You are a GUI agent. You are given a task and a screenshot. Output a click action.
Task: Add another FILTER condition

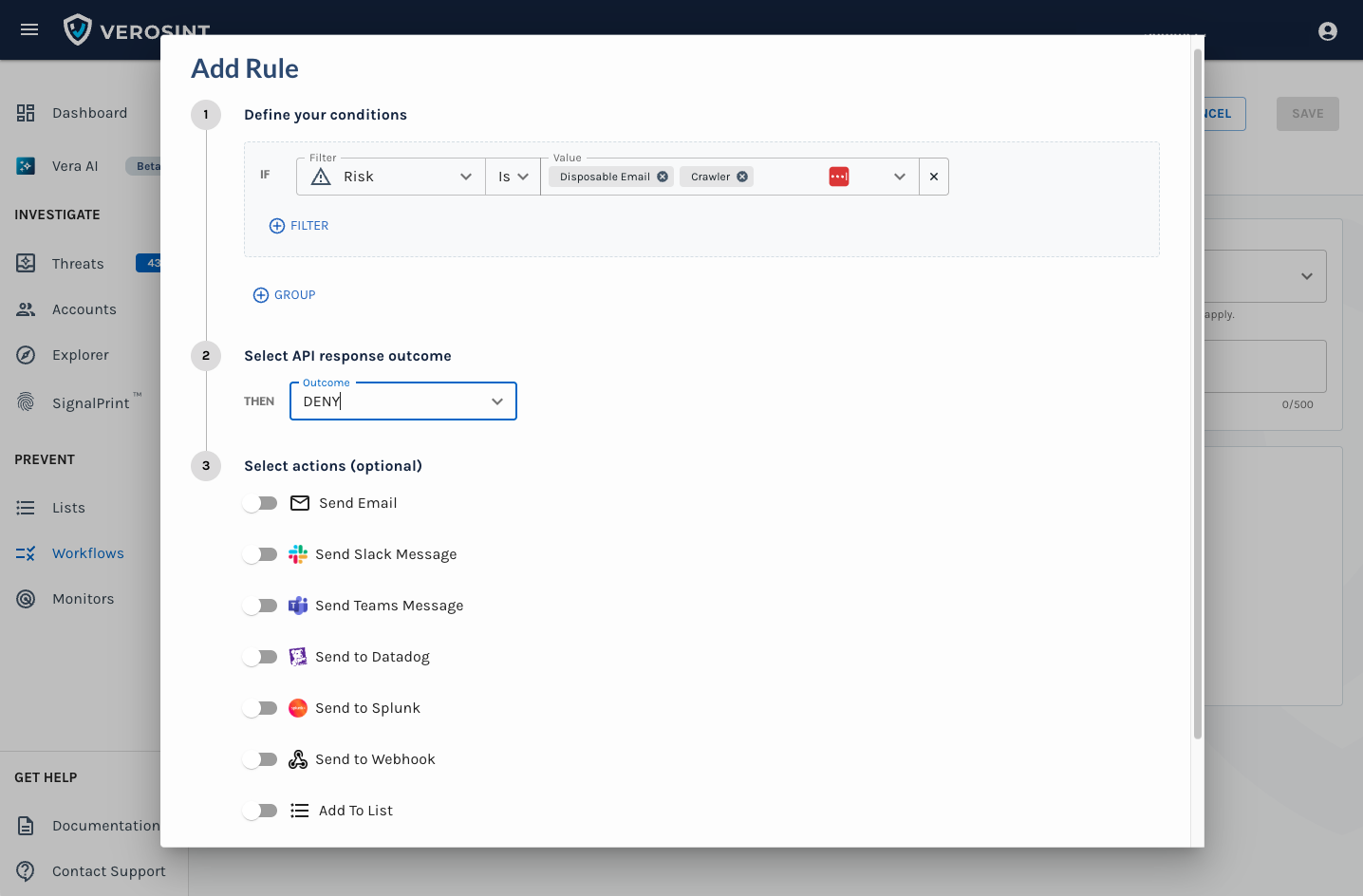pyautogui.click(x=299, y=226)
